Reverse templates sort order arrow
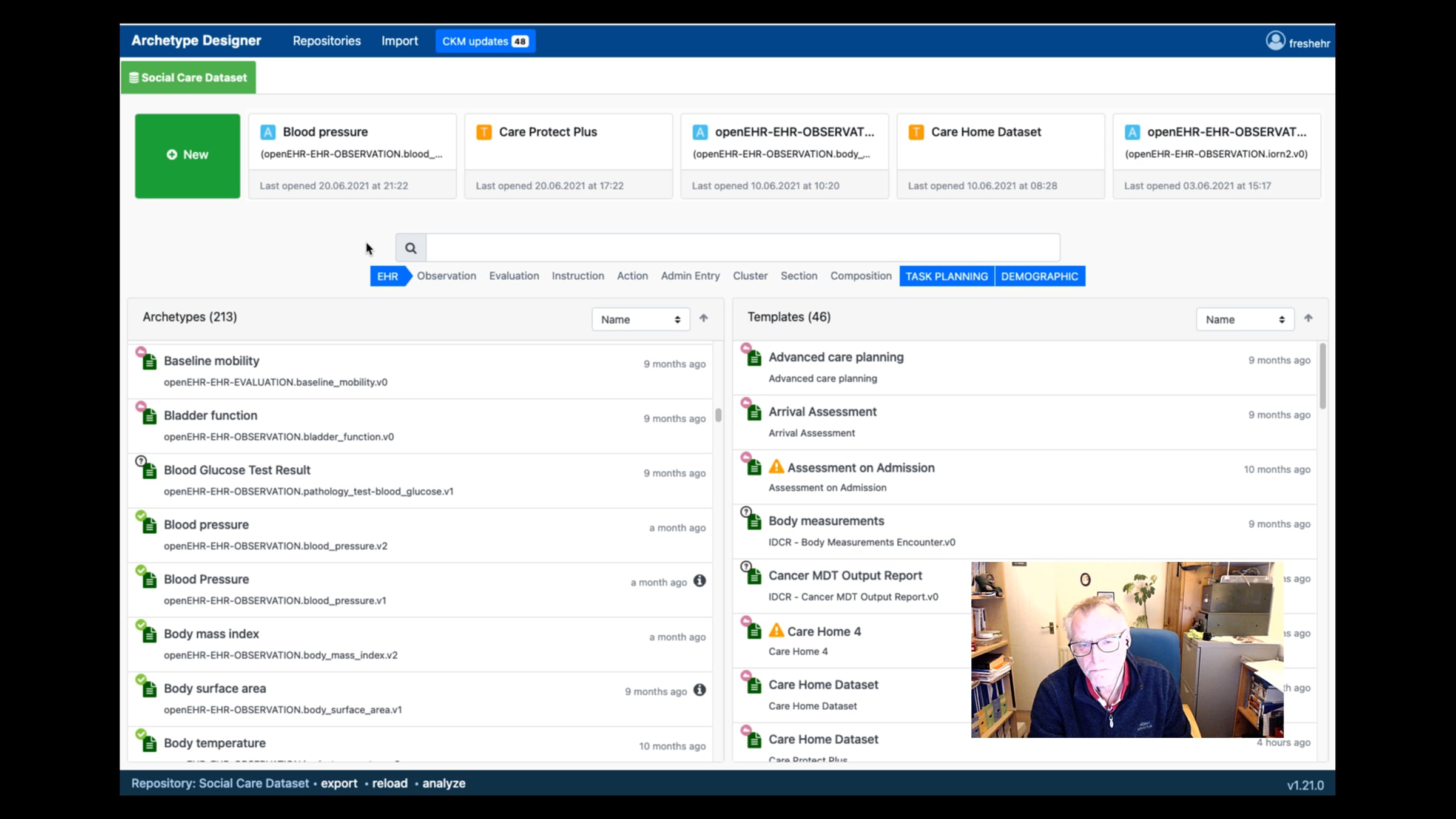Image resolution: width=1456 pixels, height=819 pixels. (x=1309, y=318)
